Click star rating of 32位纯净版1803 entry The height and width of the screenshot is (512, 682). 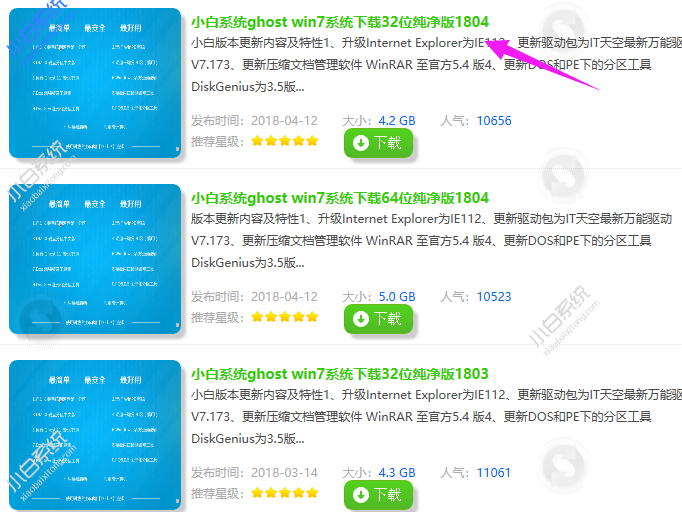284,493
